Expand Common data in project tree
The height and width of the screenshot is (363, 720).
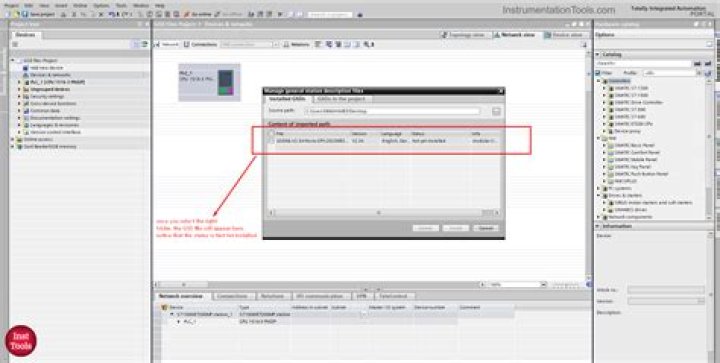(x=19, y=111)
